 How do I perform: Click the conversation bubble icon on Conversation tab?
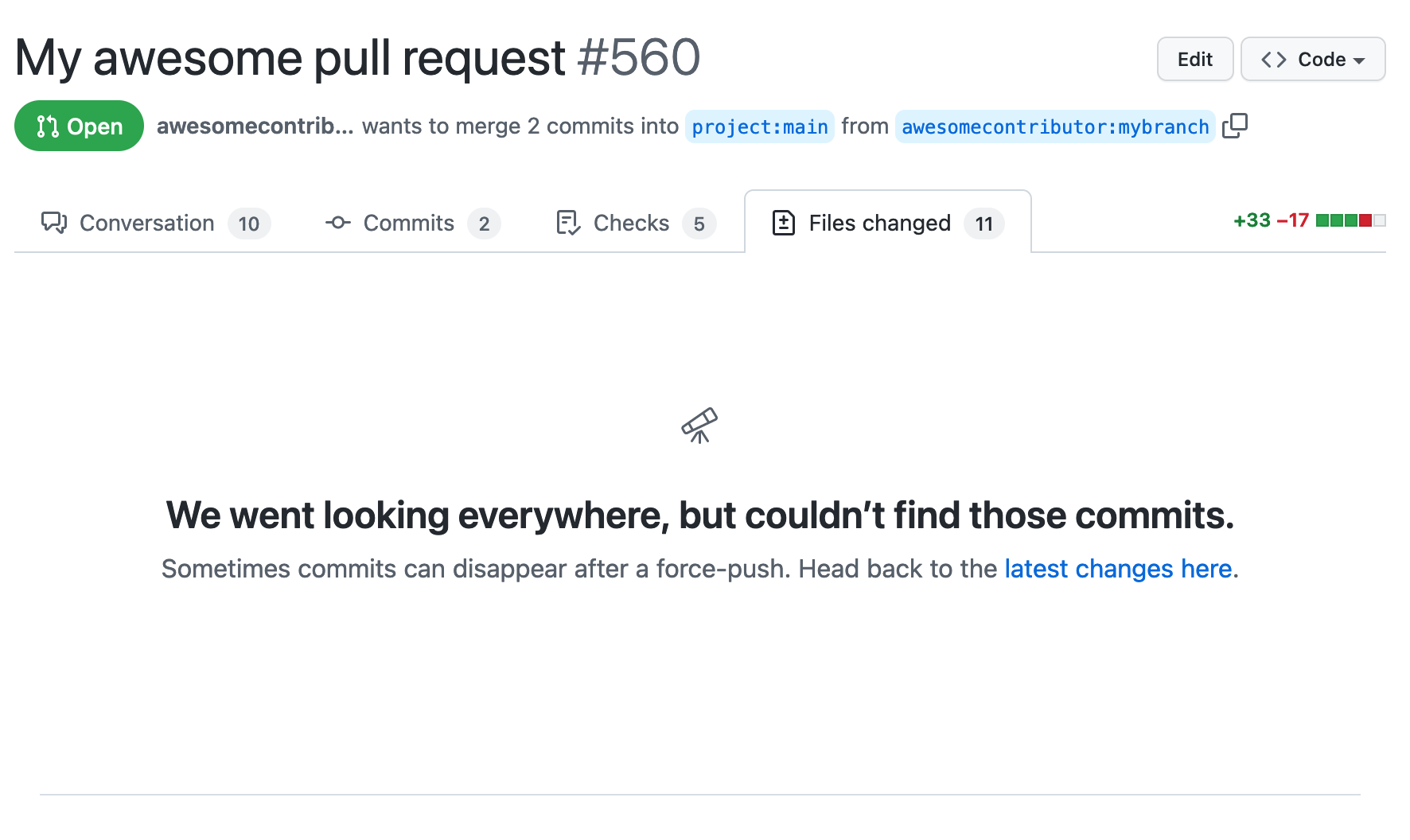pos(53,223)
